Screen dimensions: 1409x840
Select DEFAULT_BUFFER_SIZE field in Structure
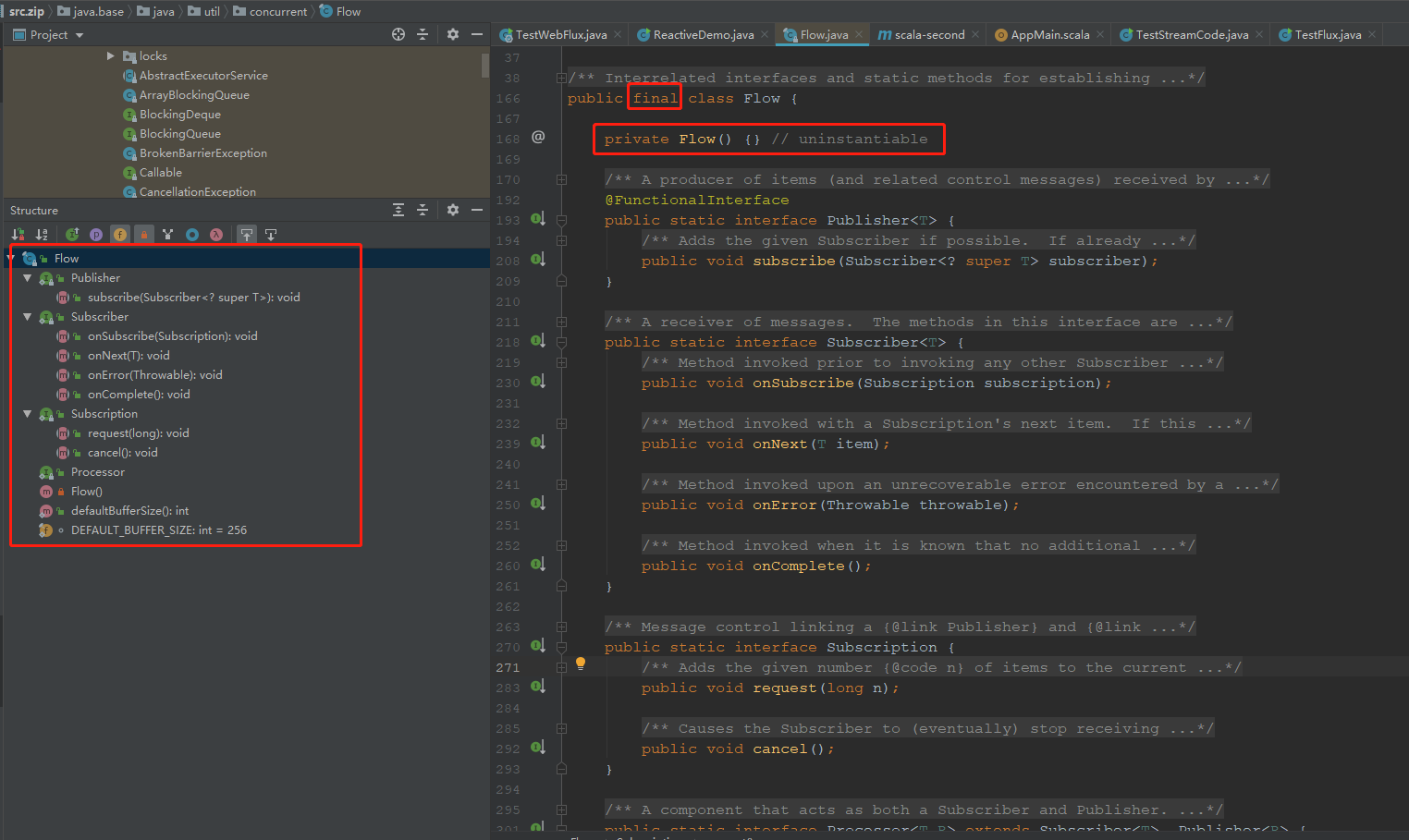pos(159,530)
